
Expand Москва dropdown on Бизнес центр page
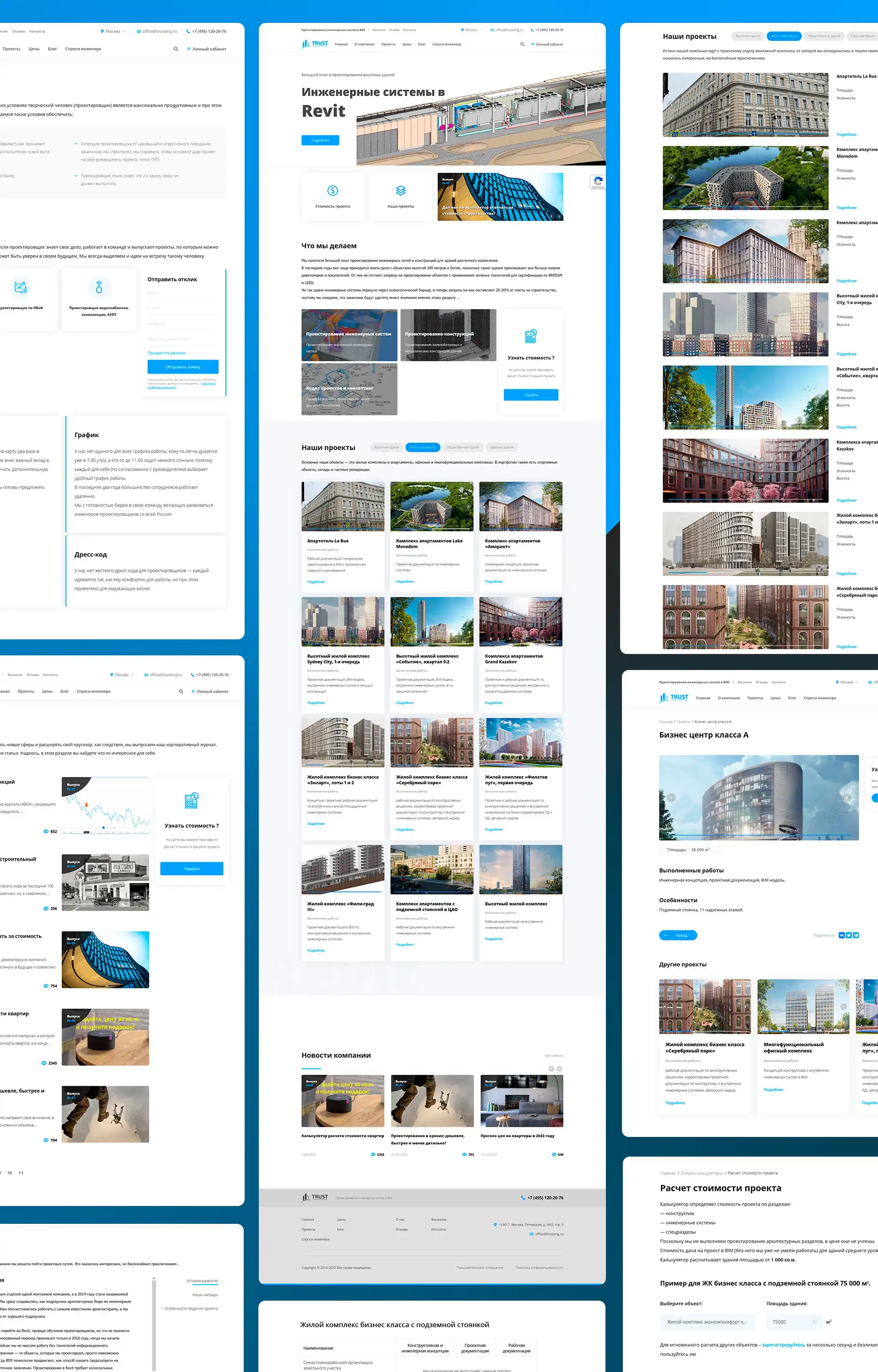847,682
